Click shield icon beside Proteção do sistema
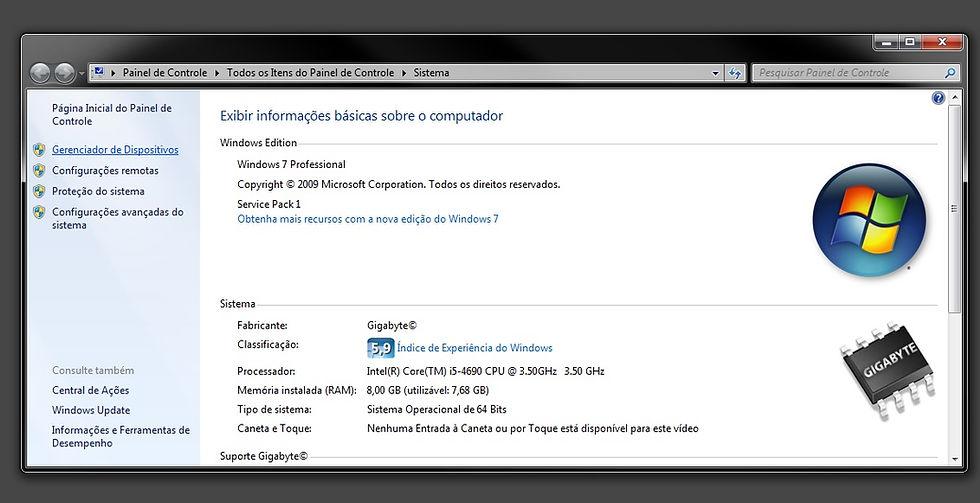 [x=39, y=191]
